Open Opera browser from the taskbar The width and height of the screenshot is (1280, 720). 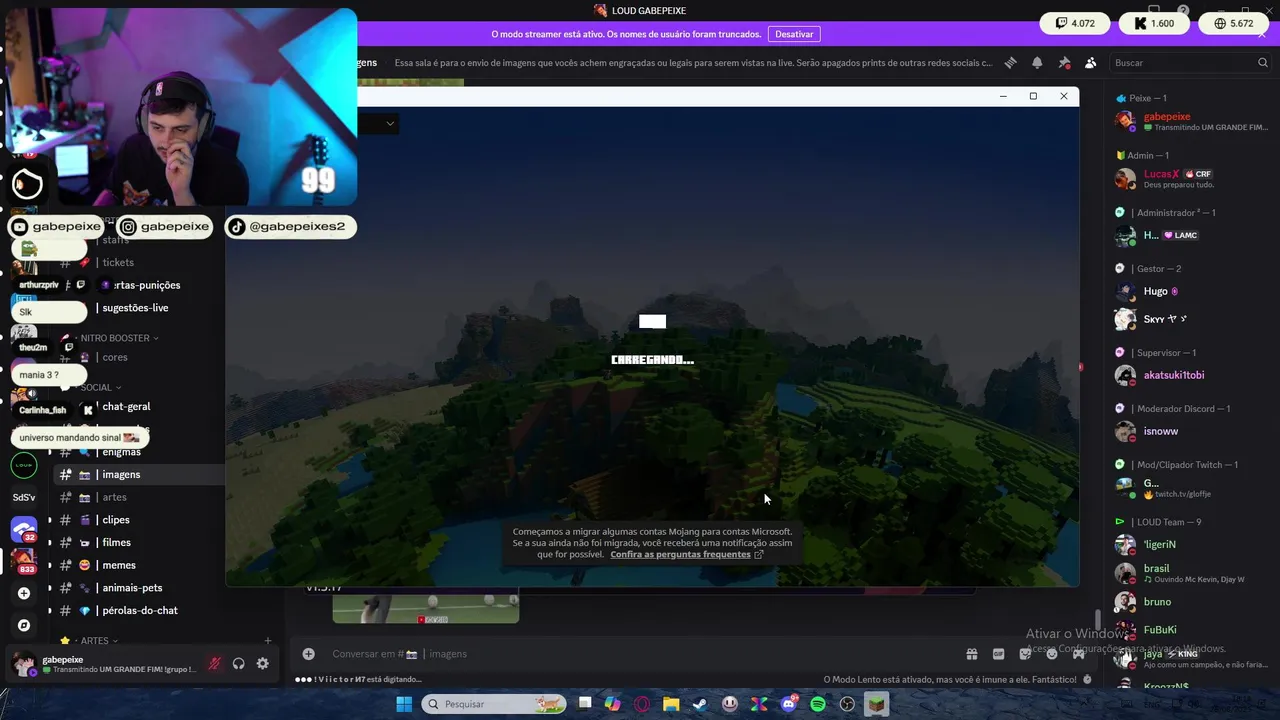(642, 704)
